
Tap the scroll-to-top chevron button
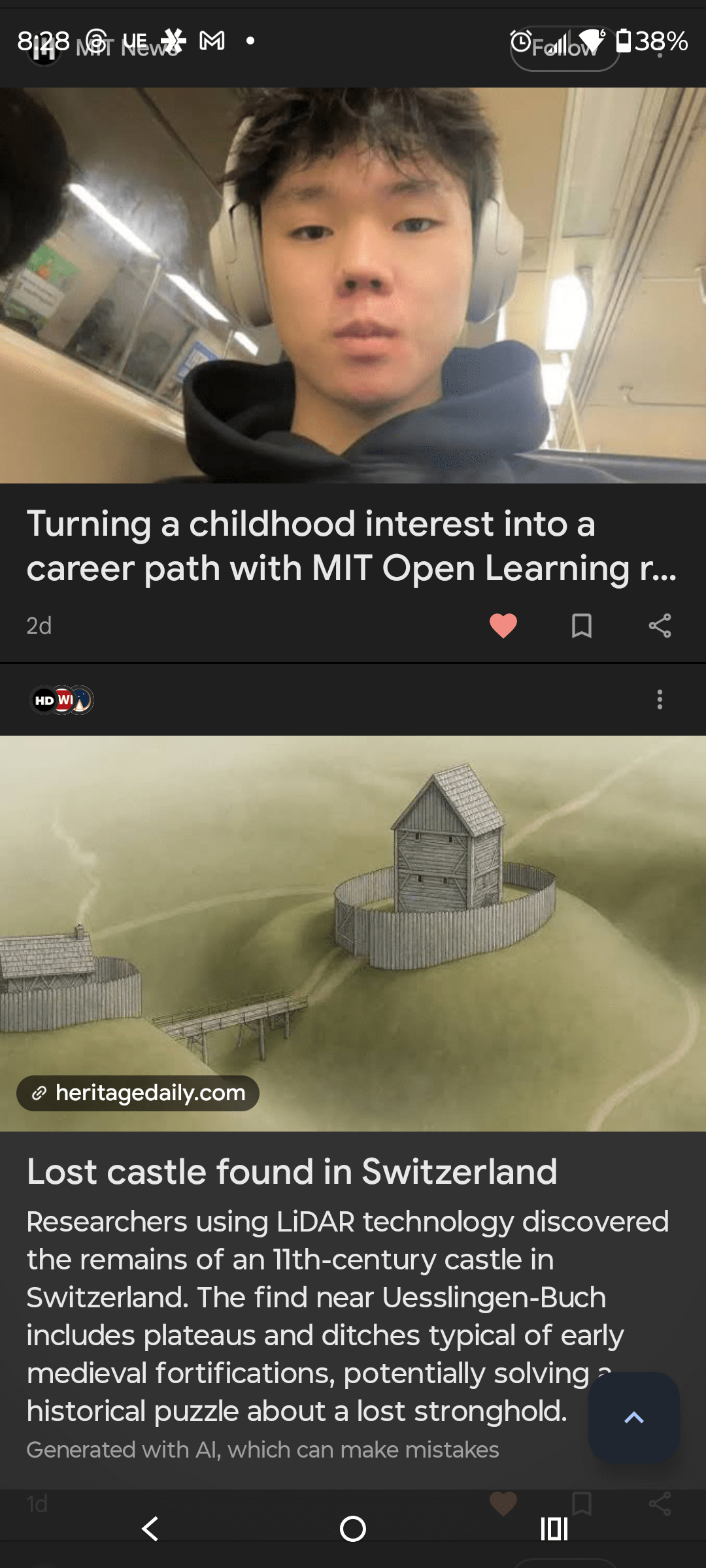pos(633,1418)
